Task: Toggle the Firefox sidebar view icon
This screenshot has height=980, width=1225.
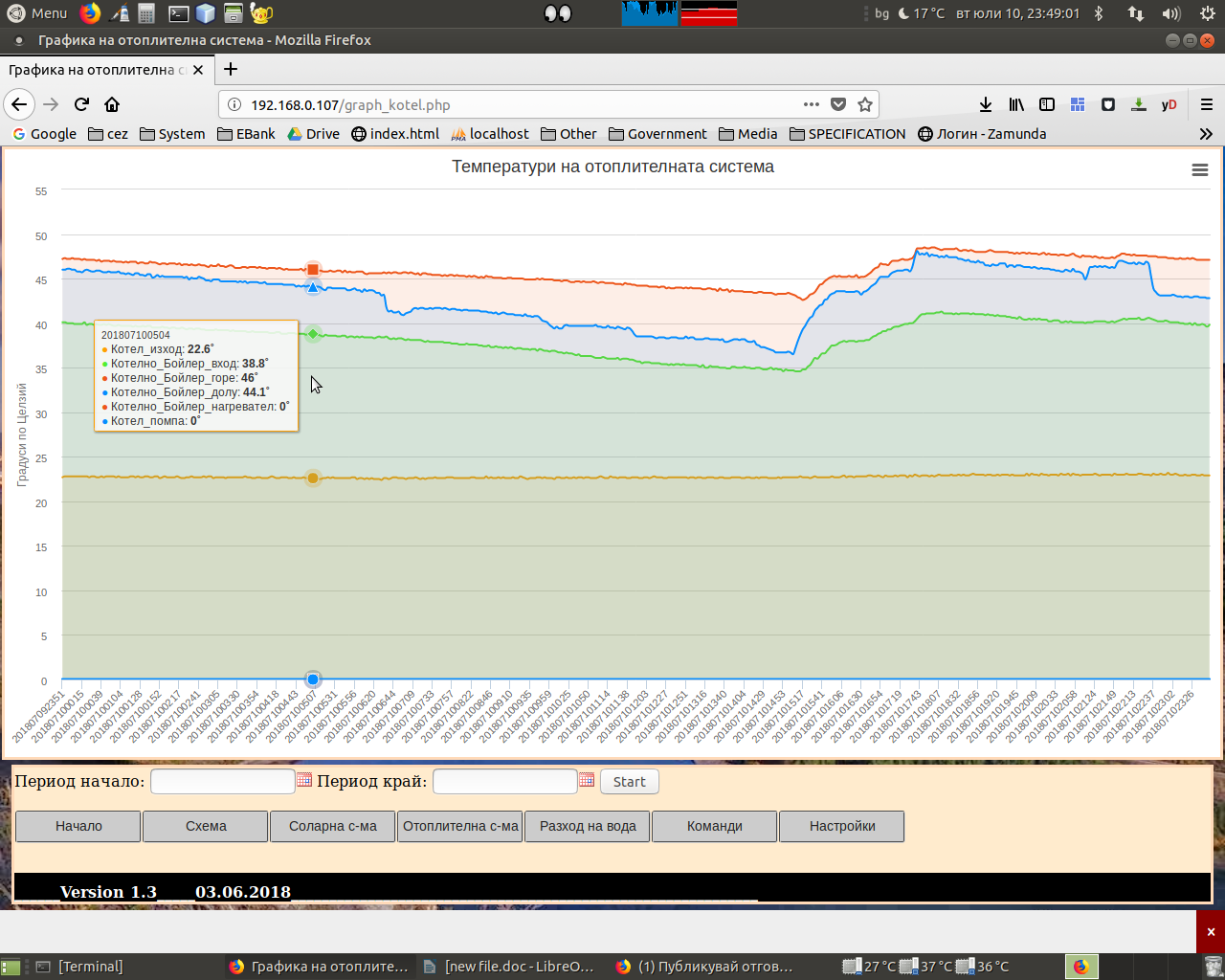Action: point(1047,104)
